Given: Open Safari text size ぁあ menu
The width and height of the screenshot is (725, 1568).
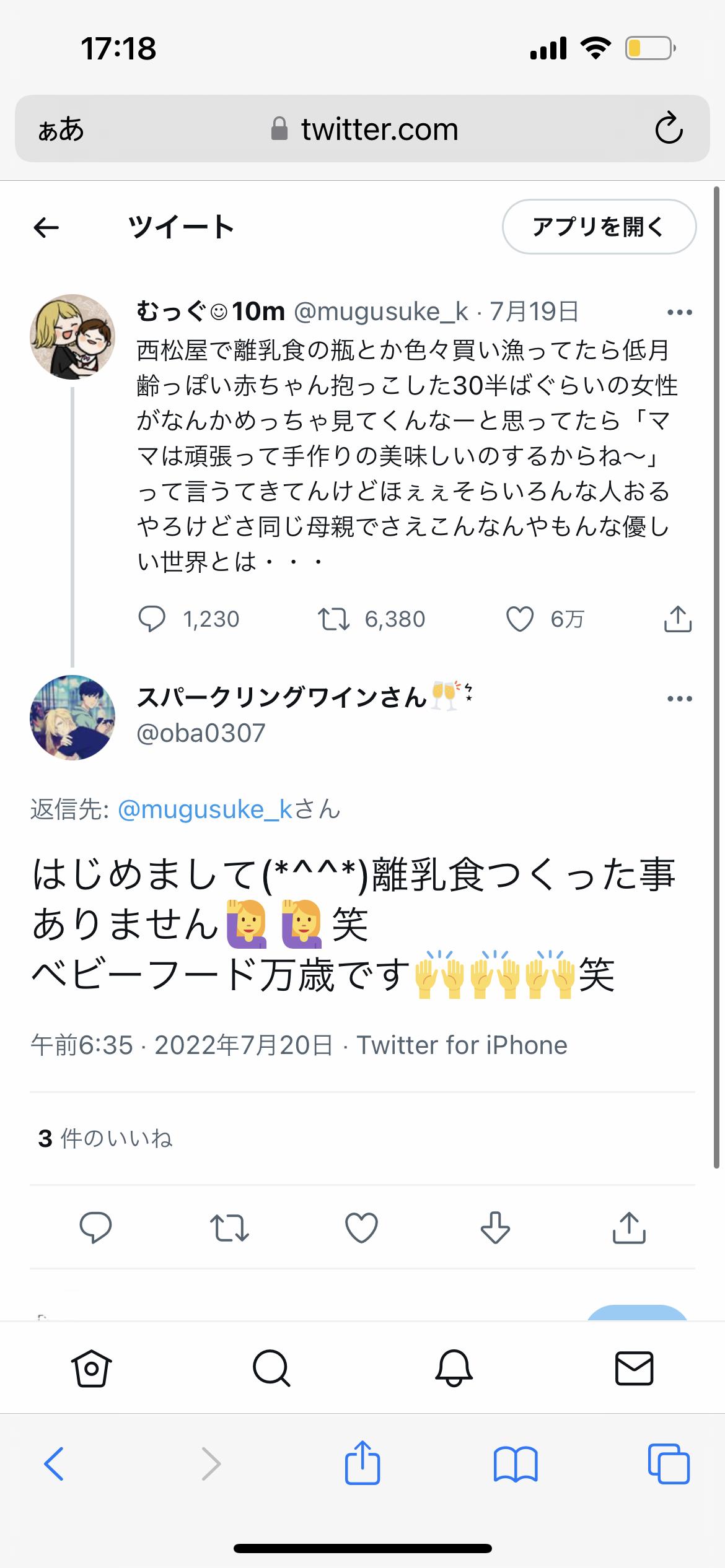Looking at the screenshot, I should (x=61, y=129).
